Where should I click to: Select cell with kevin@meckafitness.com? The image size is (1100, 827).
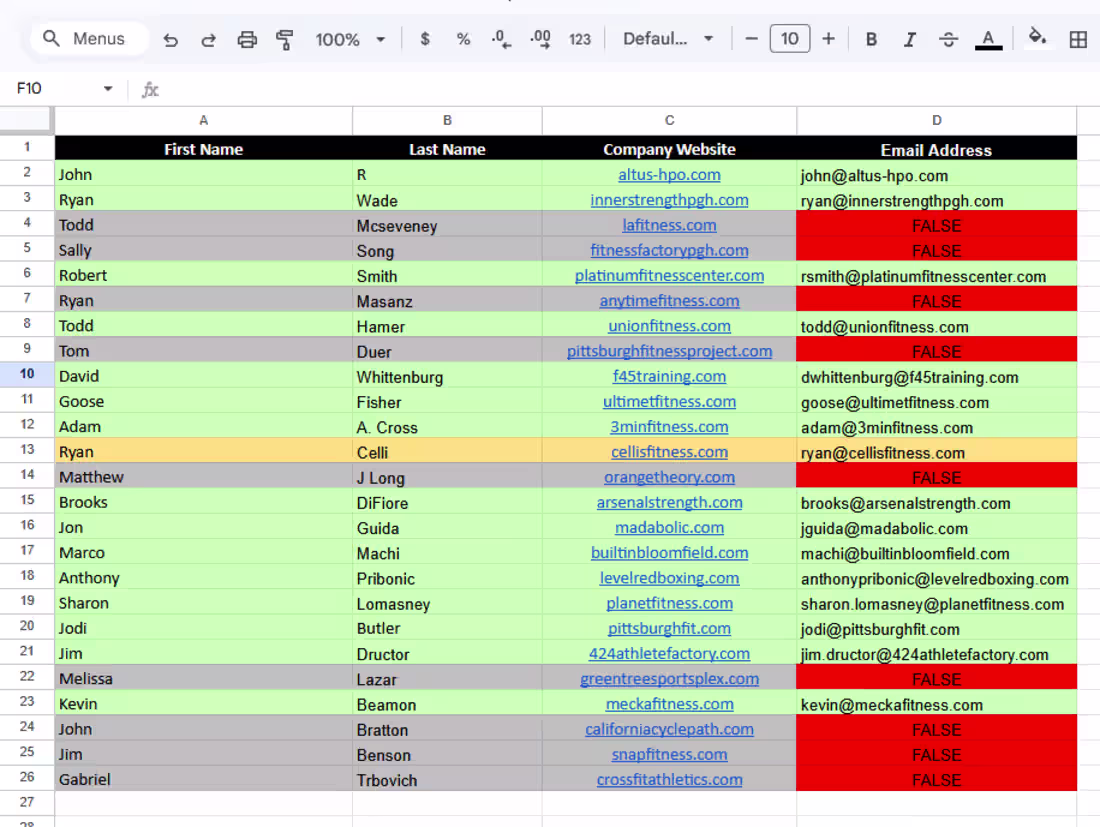tap(937, 704)
